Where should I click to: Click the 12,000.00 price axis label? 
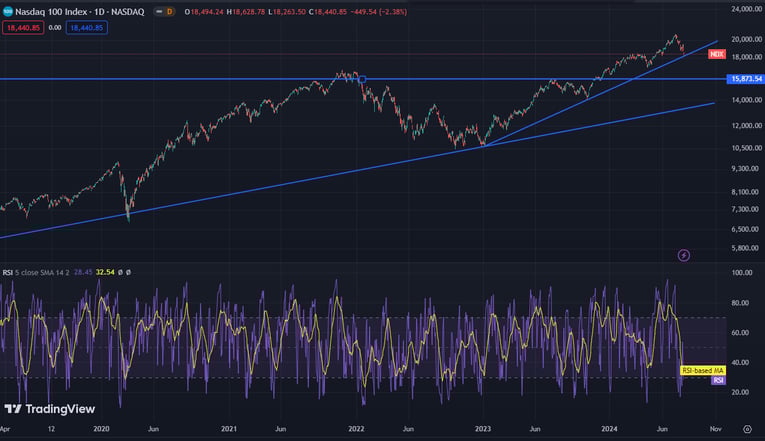click(x=746, y=125)
